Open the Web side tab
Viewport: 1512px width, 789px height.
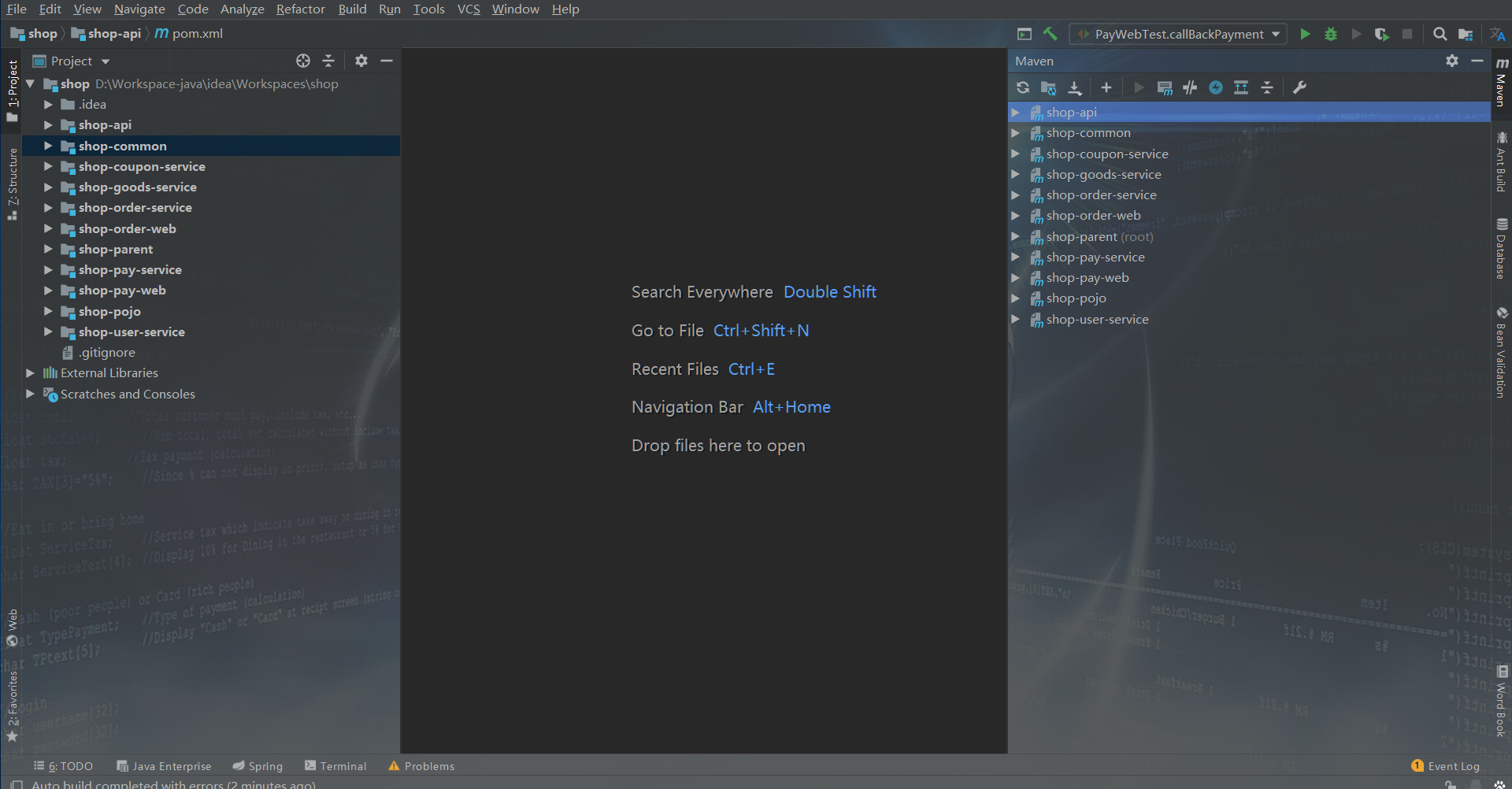[13, 628]
